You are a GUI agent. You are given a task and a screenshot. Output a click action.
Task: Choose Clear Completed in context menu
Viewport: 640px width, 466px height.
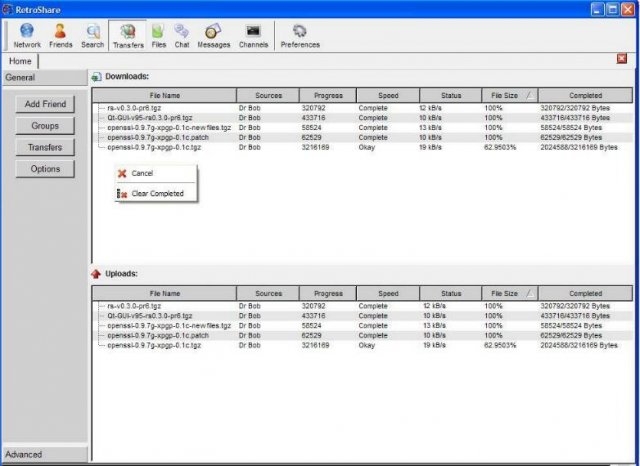pyautogui.click(x=157, y=193)
